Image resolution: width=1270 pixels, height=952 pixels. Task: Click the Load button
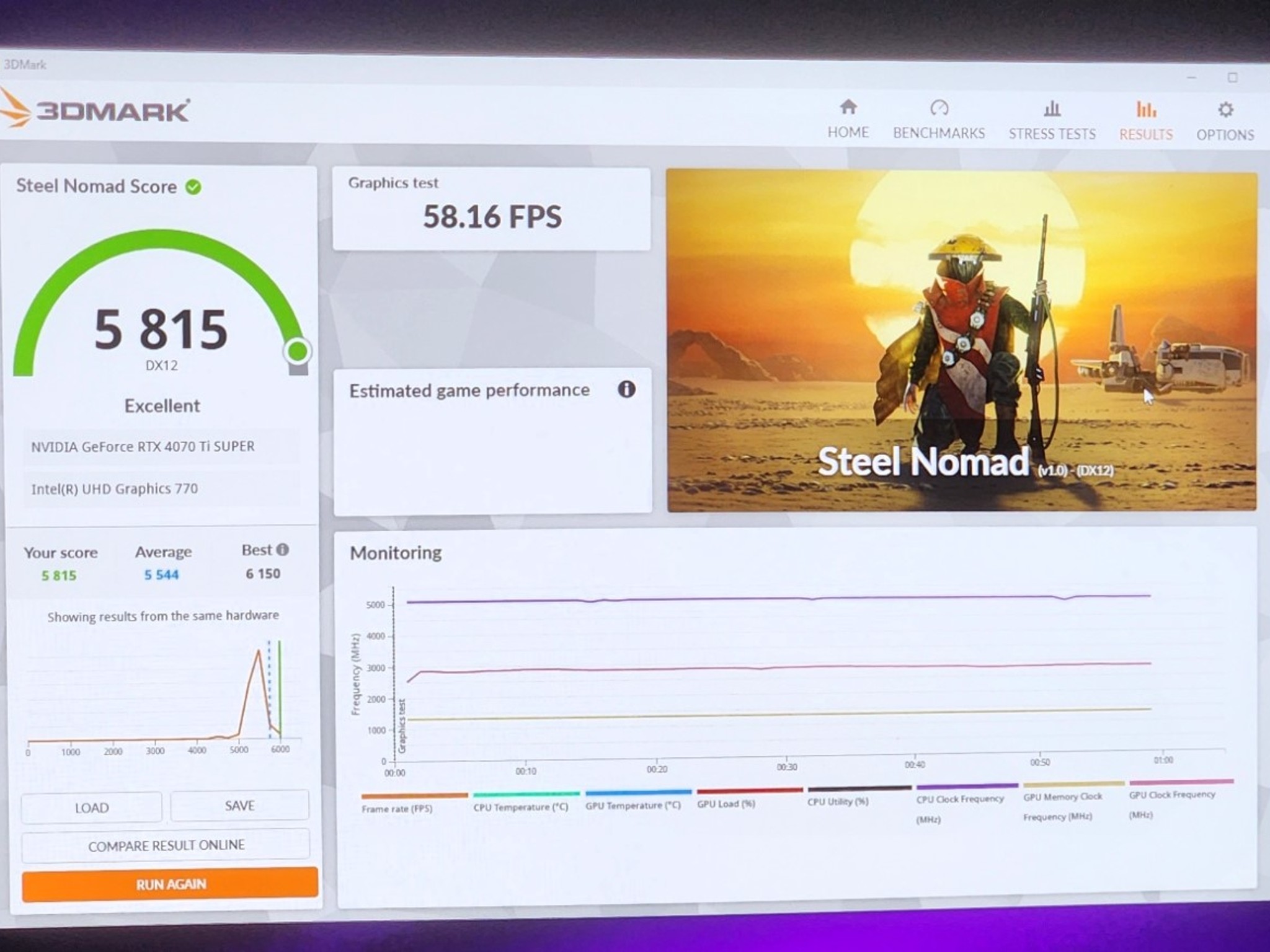click(x=92, y=808)
